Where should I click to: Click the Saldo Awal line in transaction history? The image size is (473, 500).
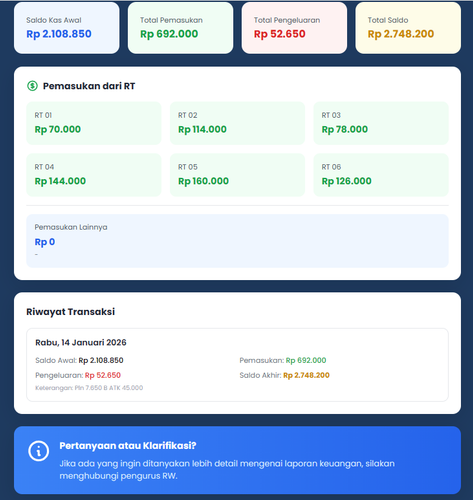79,360
